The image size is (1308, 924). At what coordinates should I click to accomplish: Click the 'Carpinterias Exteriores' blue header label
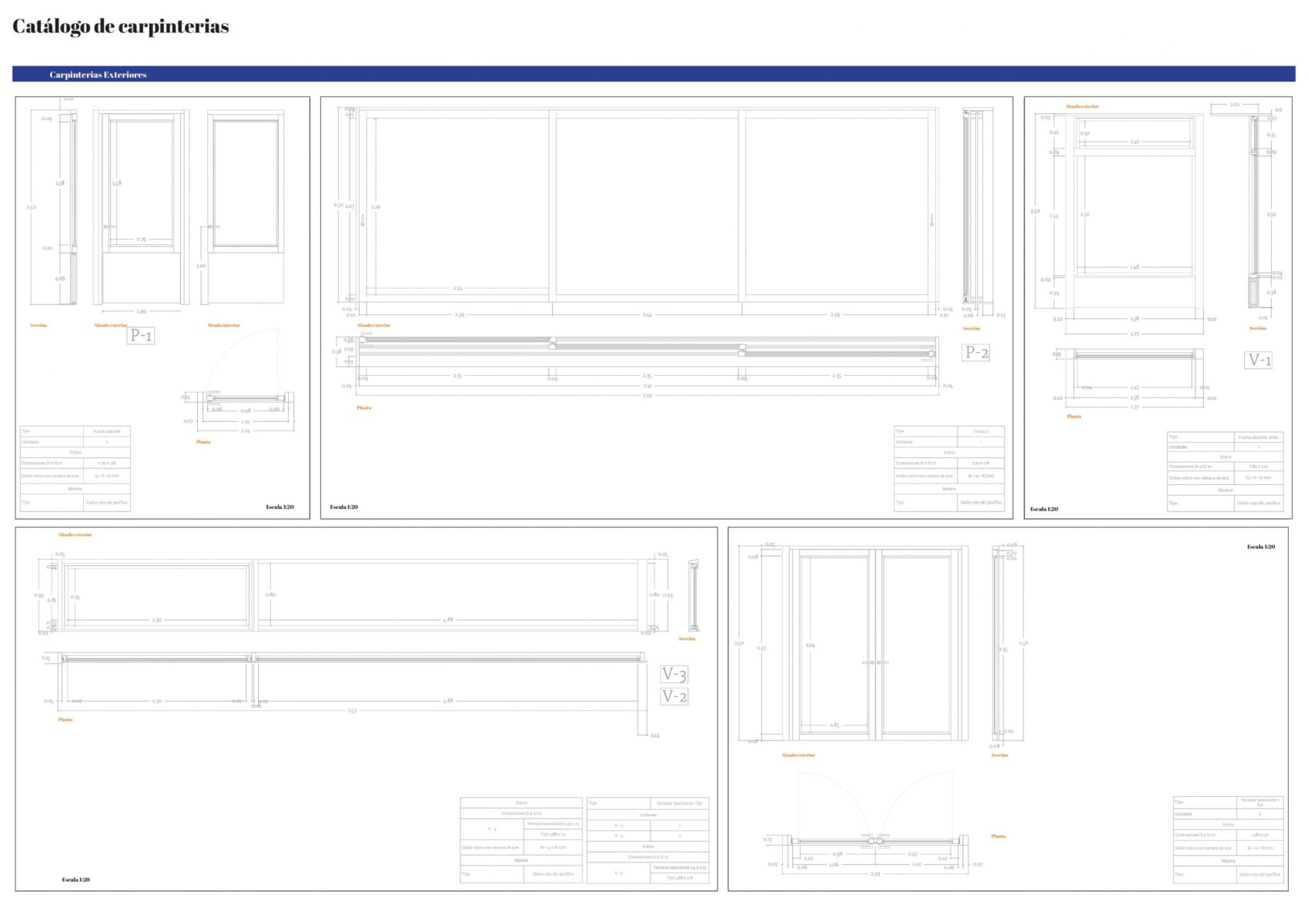[x=98, y=75]
